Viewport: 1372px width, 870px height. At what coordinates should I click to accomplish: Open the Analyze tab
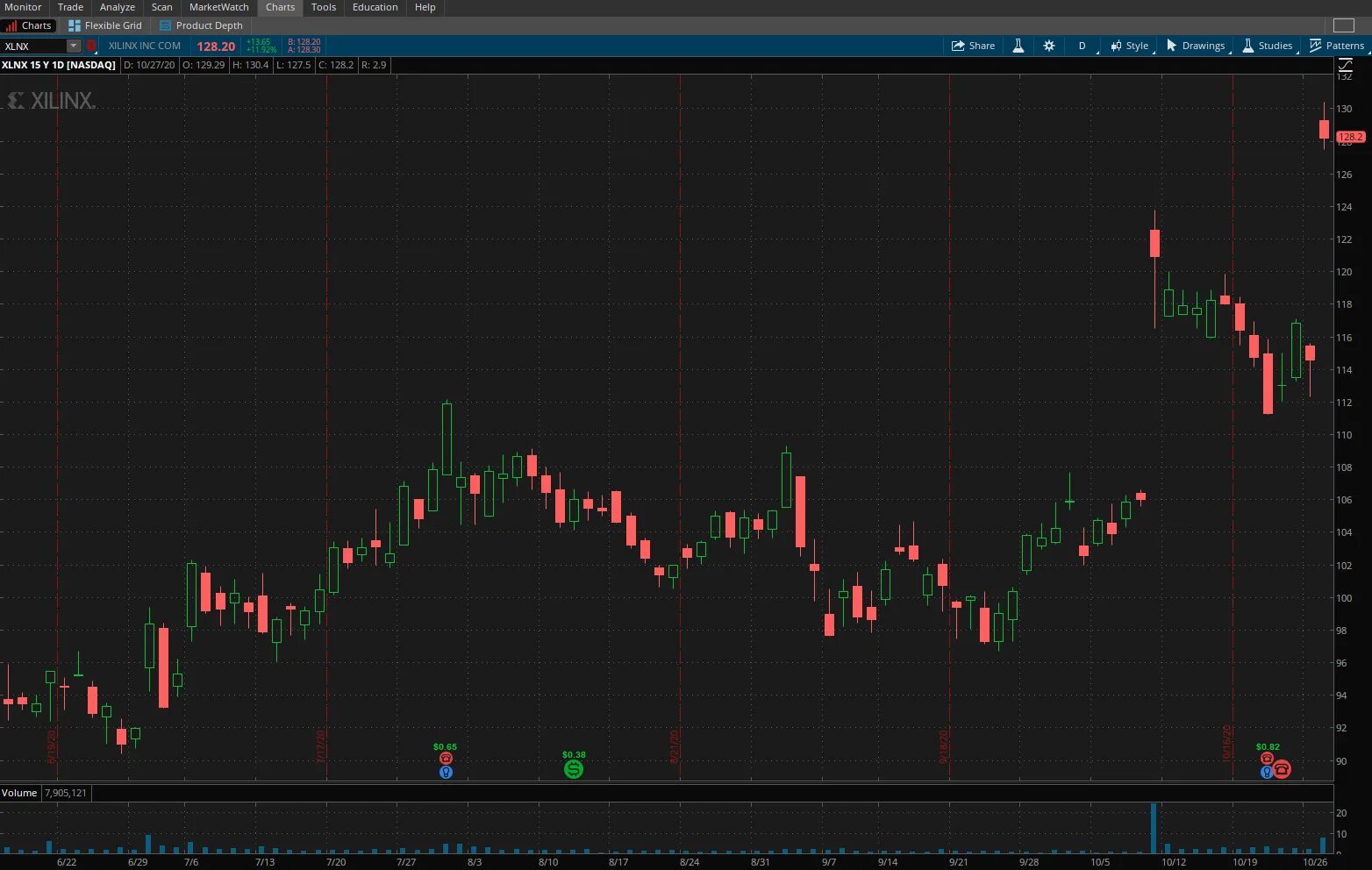pyautogui.click(x=117, y=7)
